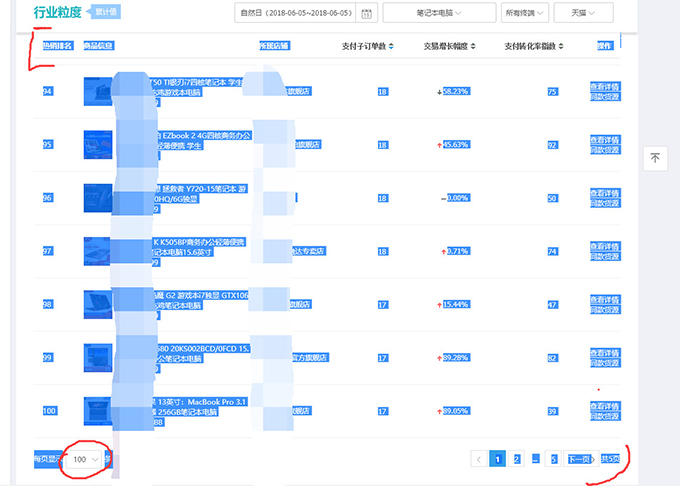The height and width of the screenshot is (486, 680).
Task: Click product thumbnail in rank 94 row
Action: (98, 91)
